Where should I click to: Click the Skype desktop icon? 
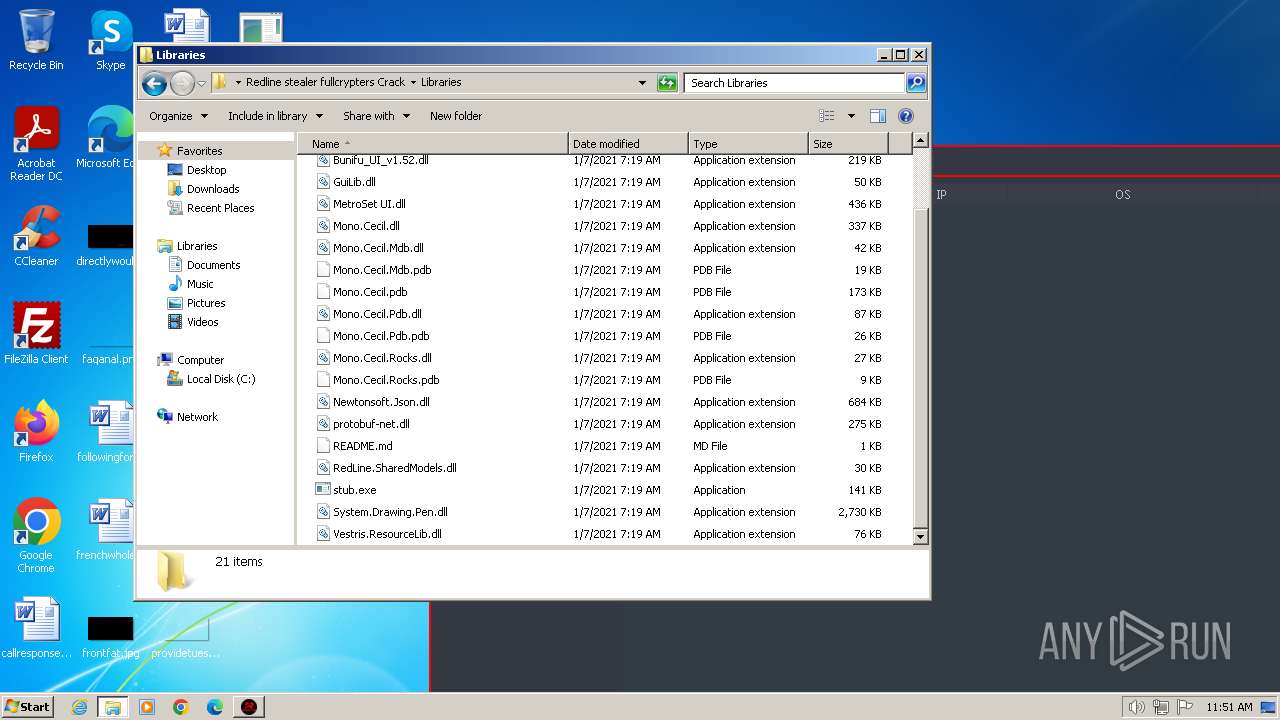coord(110,41)
